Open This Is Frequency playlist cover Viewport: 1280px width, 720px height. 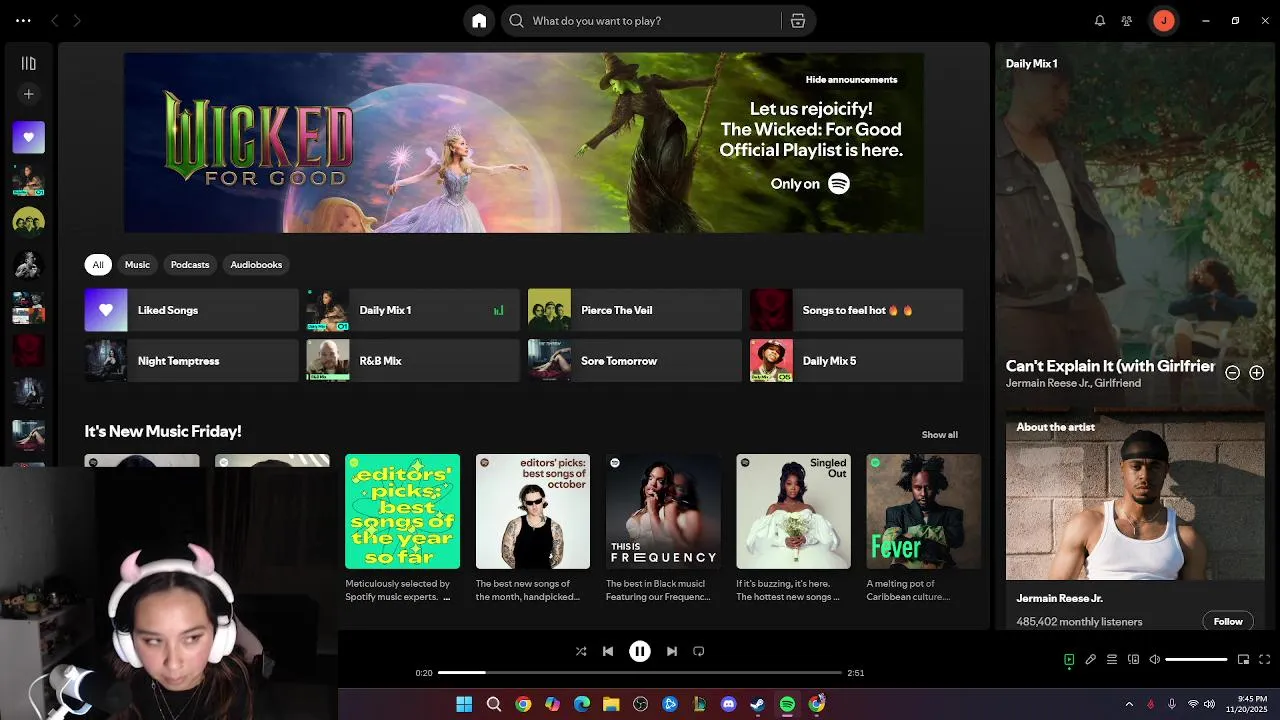pos(663,511)
